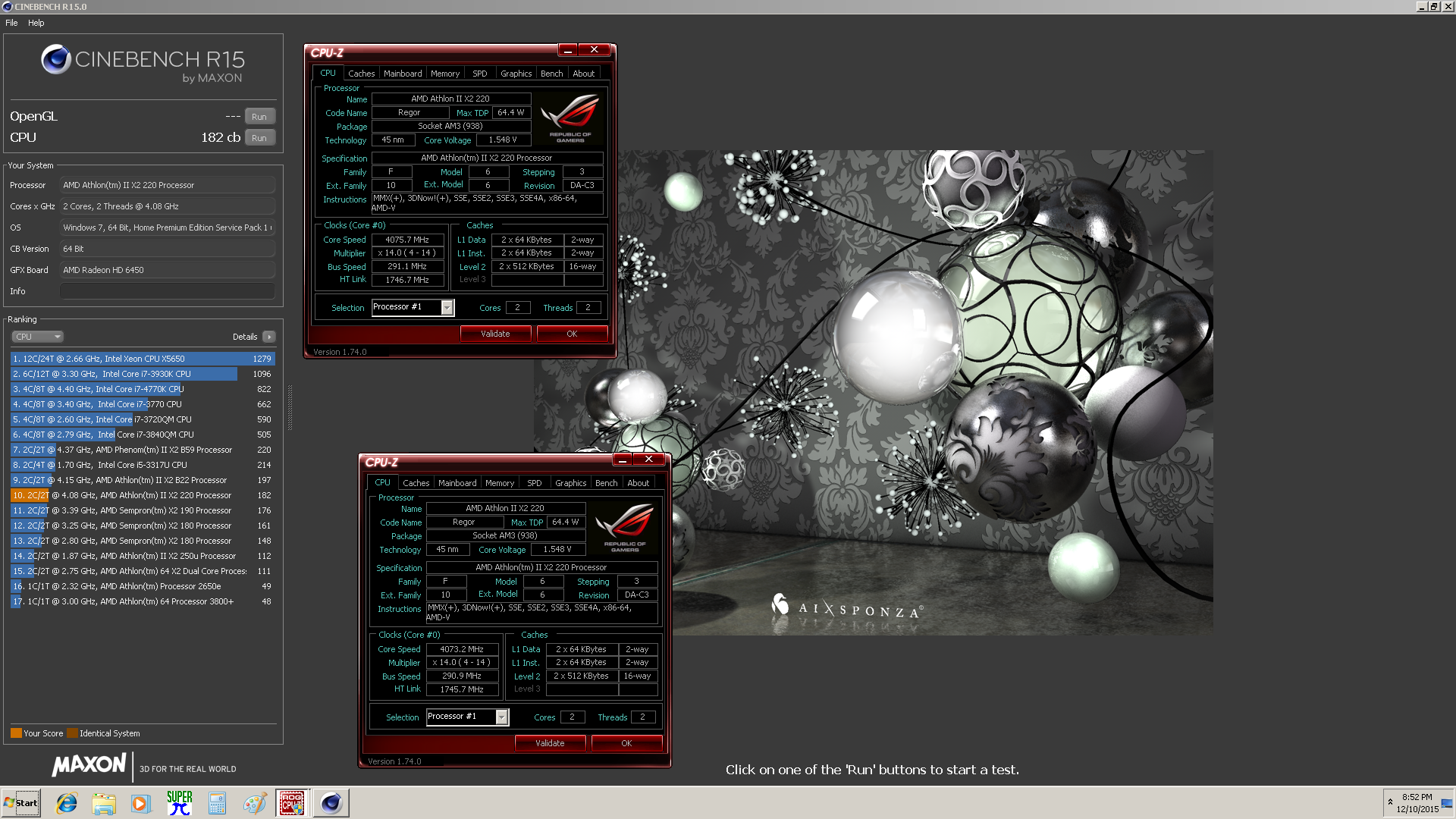Open Mainboard tab in CPU-Z showing 4075.7 MHz
Image resolution: width=1456 pixels, height=819 pixels.
click(x=403, y=74)
